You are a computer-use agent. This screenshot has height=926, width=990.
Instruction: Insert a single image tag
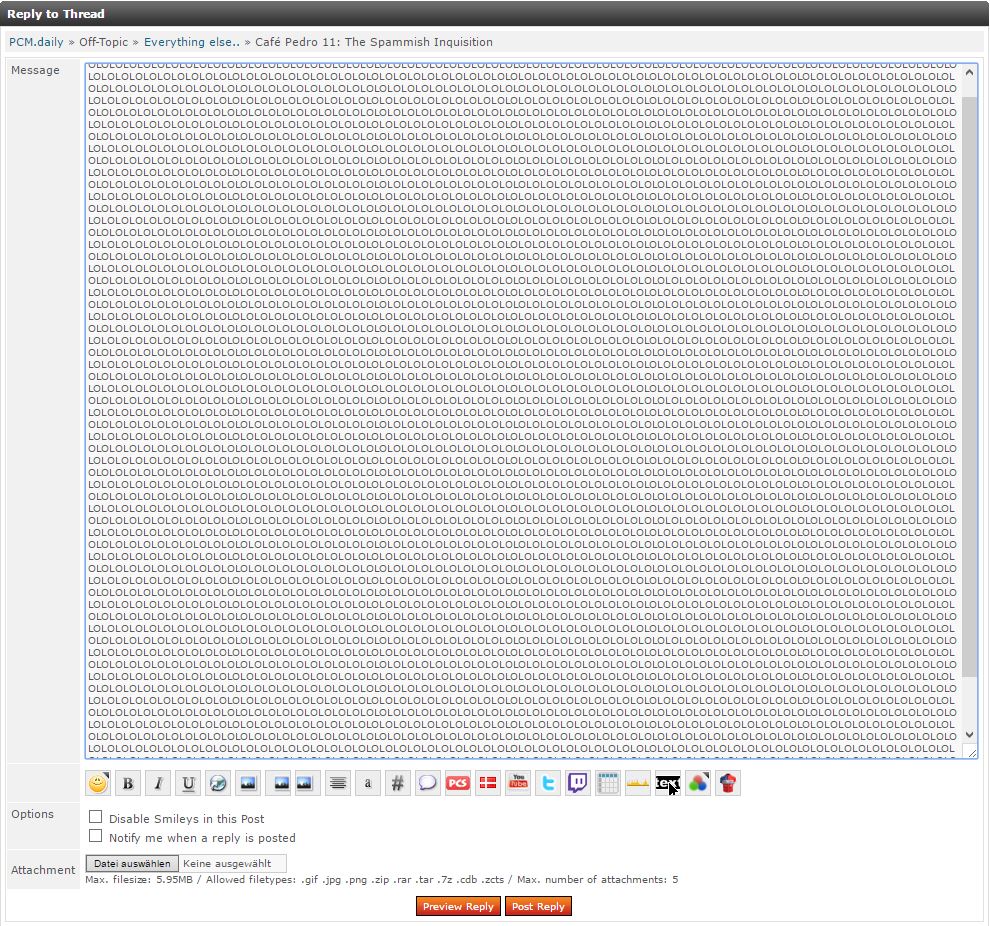coord(248,784)
